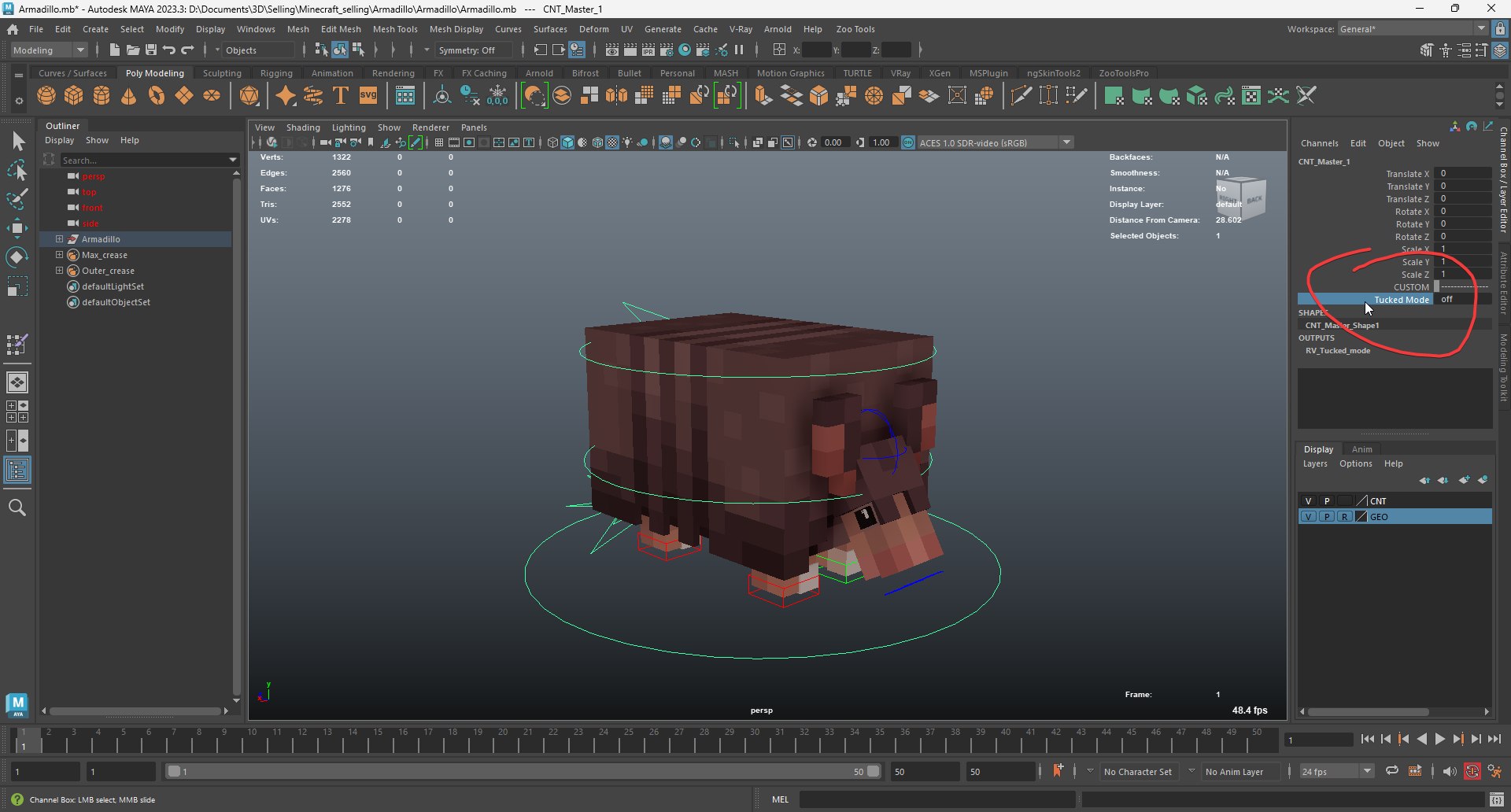Screen dimensions: 1511x812
Task: Click the RV_Tucked_mode output node
Action: 1338,350
